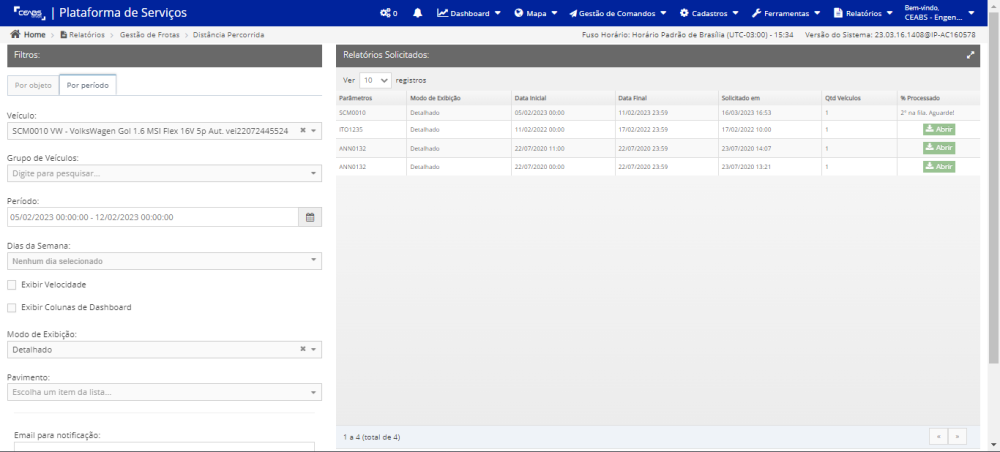Go to Home breadcrumb link
The image size is (1000, 452).
(x=28, y=35)
